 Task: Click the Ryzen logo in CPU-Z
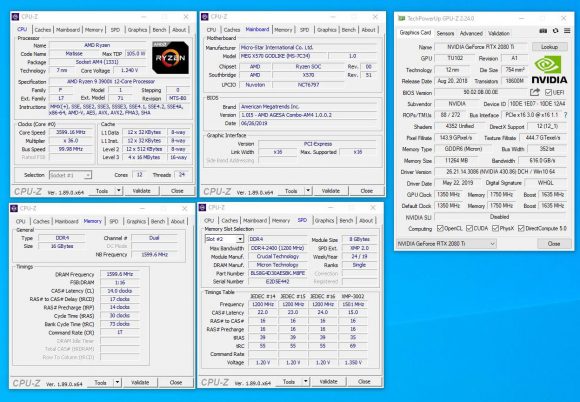(170, 58)
